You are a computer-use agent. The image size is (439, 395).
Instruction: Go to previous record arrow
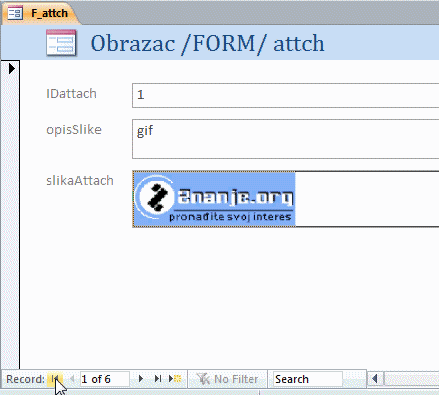pyautogui.click(x=72, y=379)
